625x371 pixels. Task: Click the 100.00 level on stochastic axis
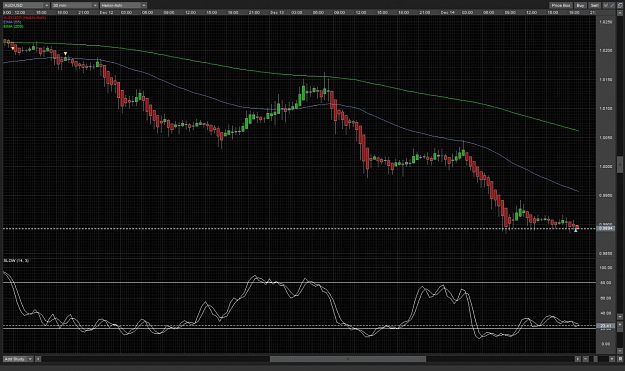tap(605, 268)
